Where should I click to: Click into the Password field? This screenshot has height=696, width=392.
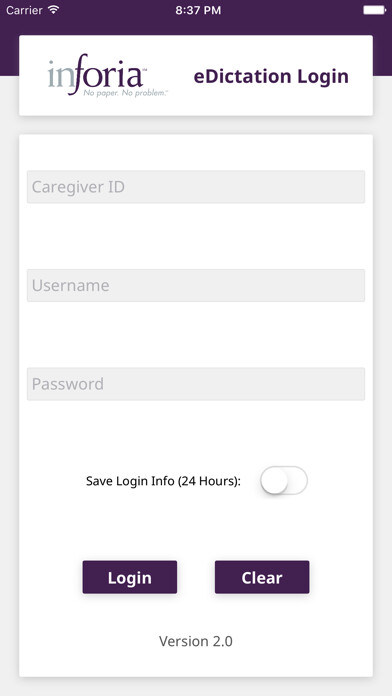pos(196,384)
